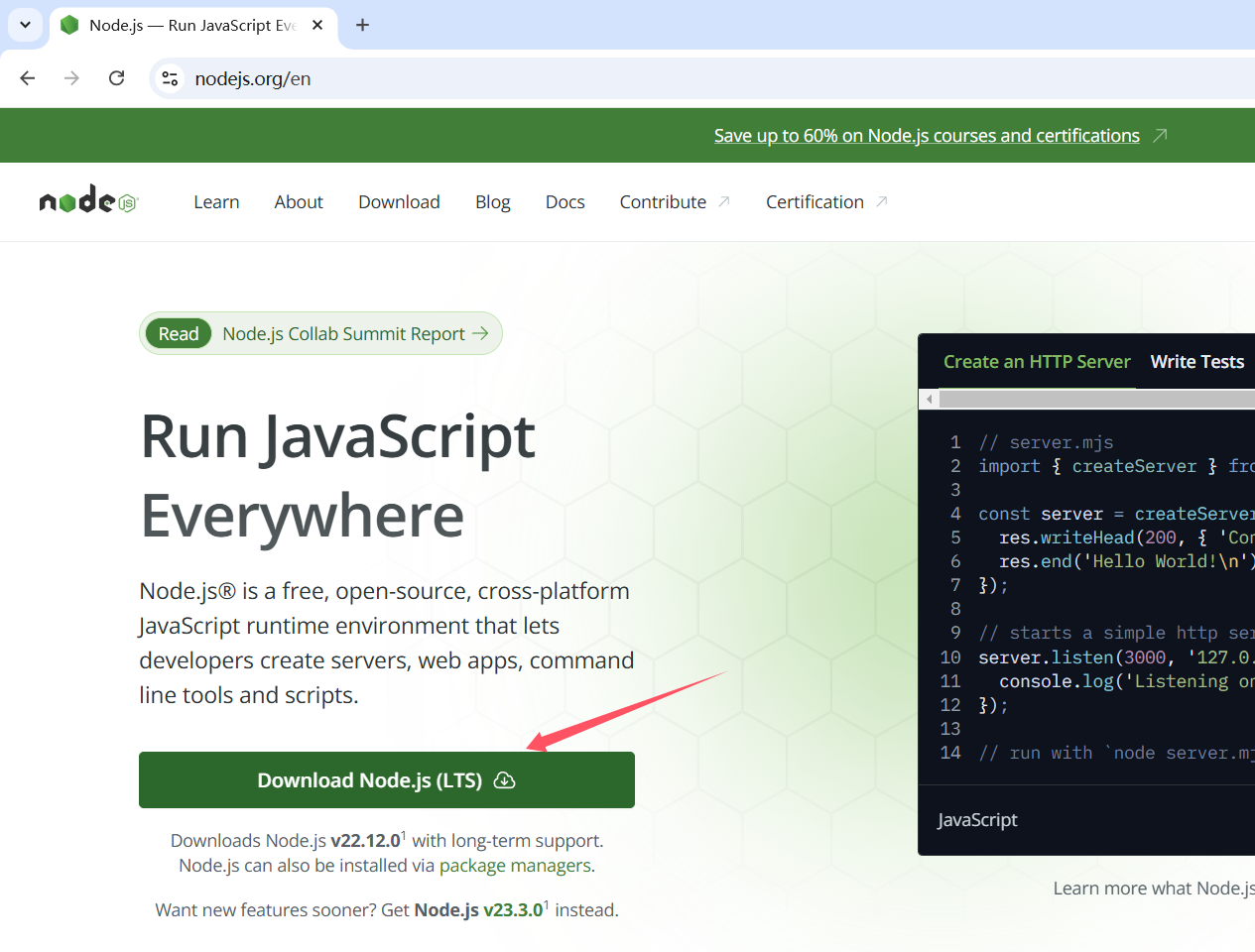Open Node.js Collab Summit Report link
This screenshot has height=952, width=1255.
(355, 333)
